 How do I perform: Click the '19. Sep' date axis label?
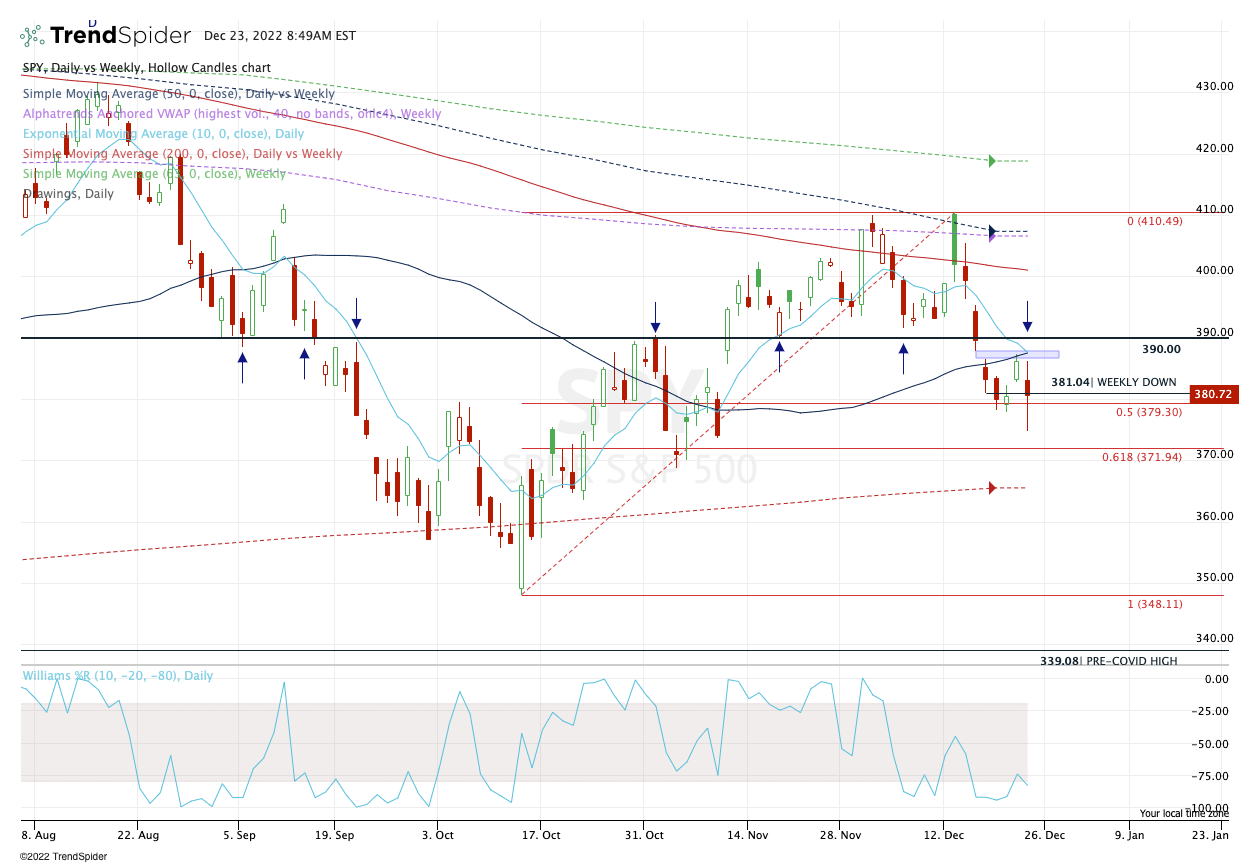point(337,834)
